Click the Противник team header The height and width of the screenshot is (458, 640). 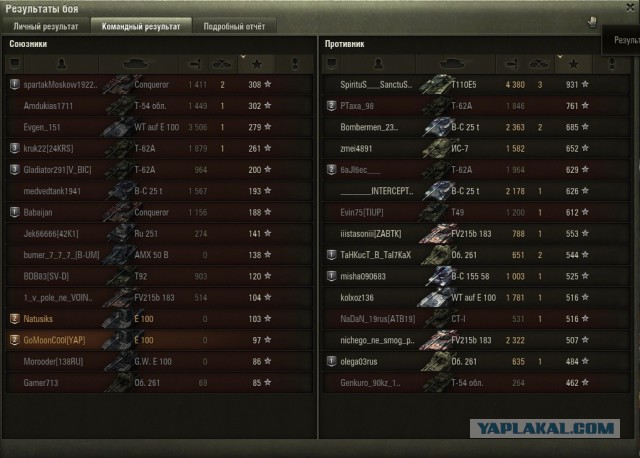pyautogui.click(x=344, y=44)
